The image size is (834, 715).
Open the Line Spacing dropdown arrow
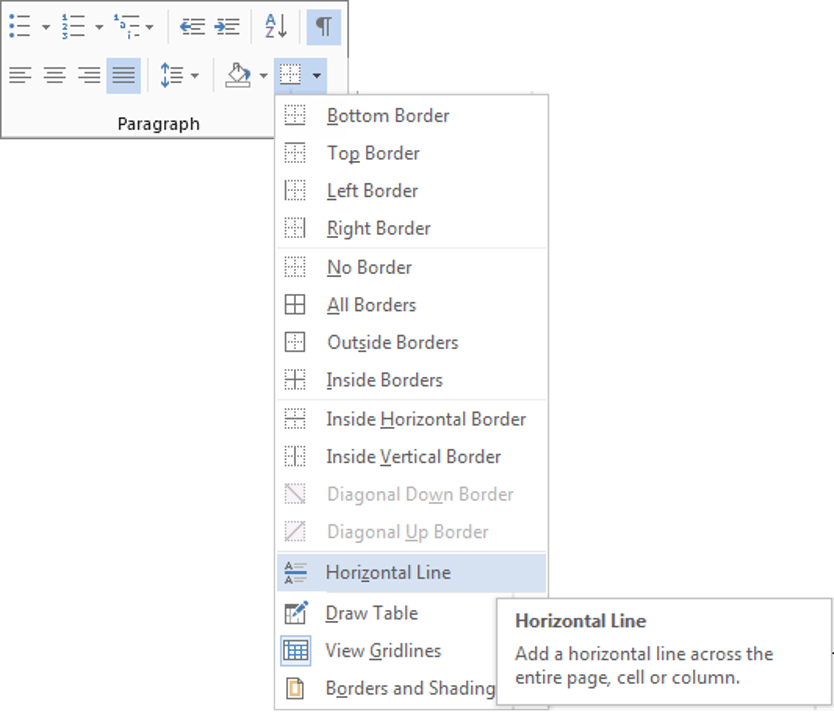click(x=194, y=76)
